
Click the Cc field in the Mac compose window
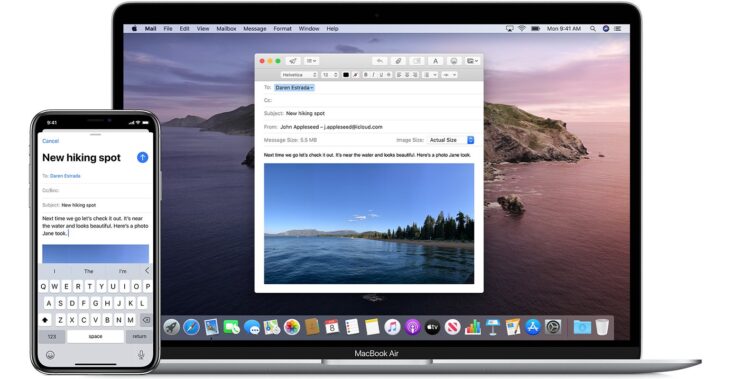tap(369, 101)
